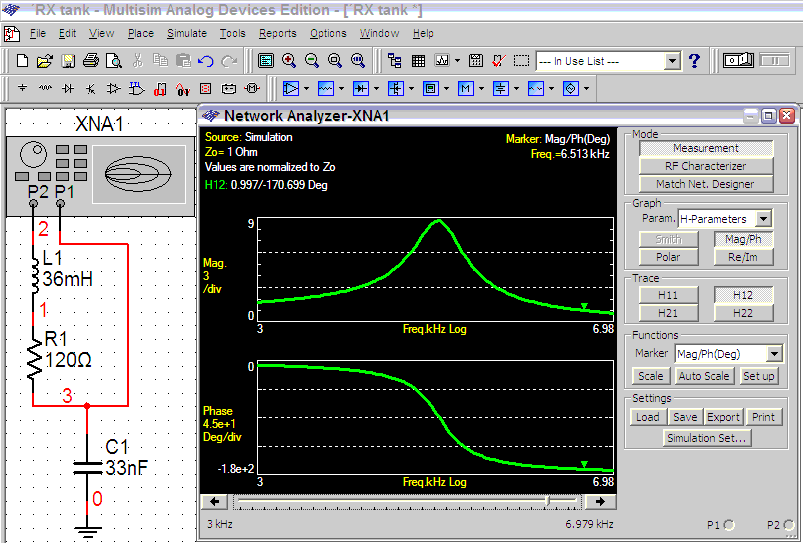803x543 pixels.
Task: Click the Zoom In magnifier icon
Action: 288,60
